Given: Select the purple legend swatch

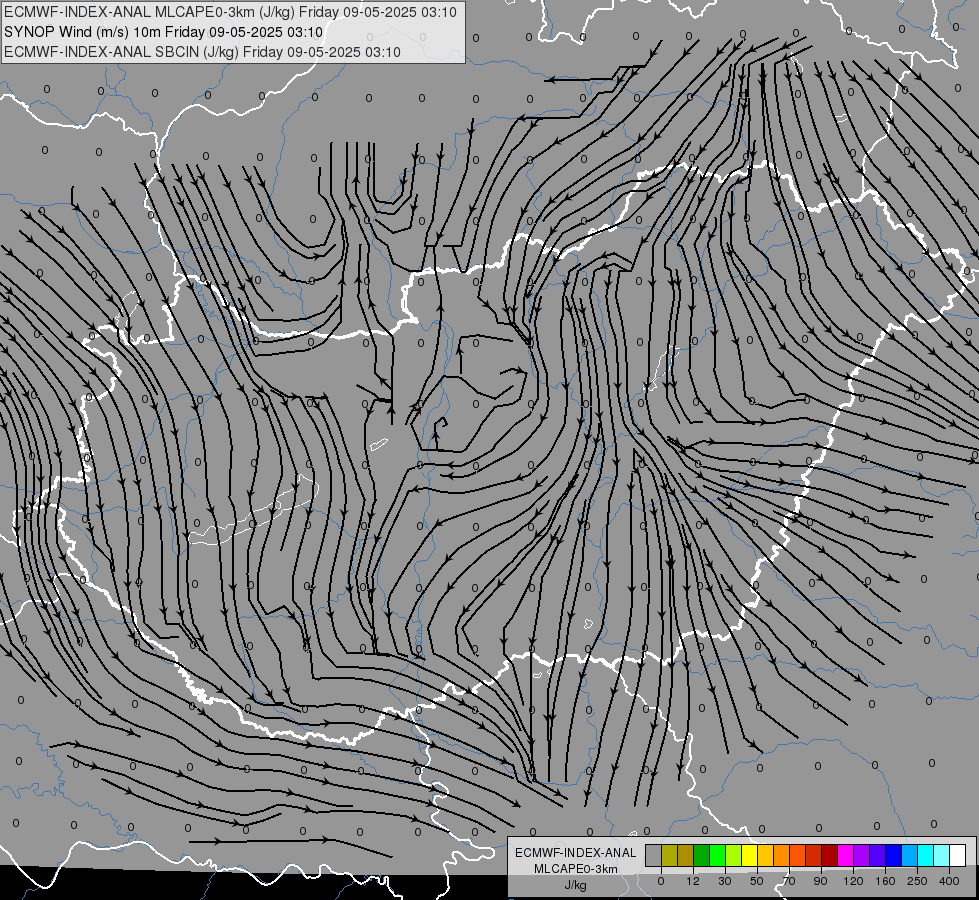Looking at the screenshot, I should pos(862,856).
